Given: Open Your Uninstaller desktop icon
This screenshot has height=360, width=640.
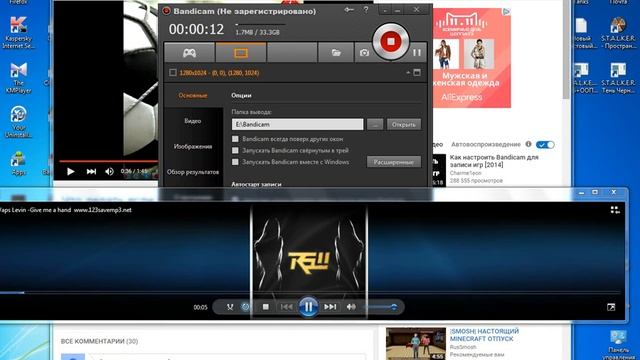Looking at the screenshot, I should click(x=18, y=122).
